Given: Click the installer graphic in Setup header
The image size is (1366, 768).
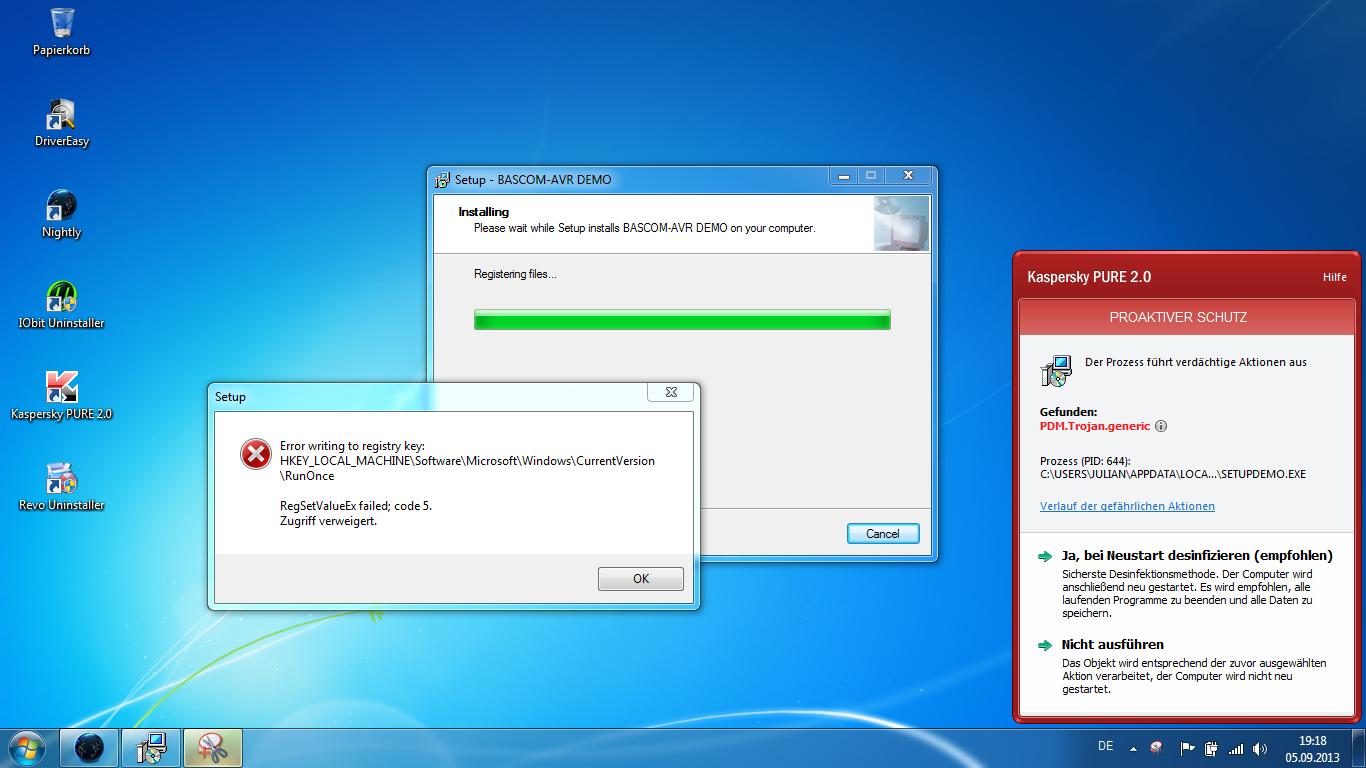Looking at the screenshot, I should 901,222.
